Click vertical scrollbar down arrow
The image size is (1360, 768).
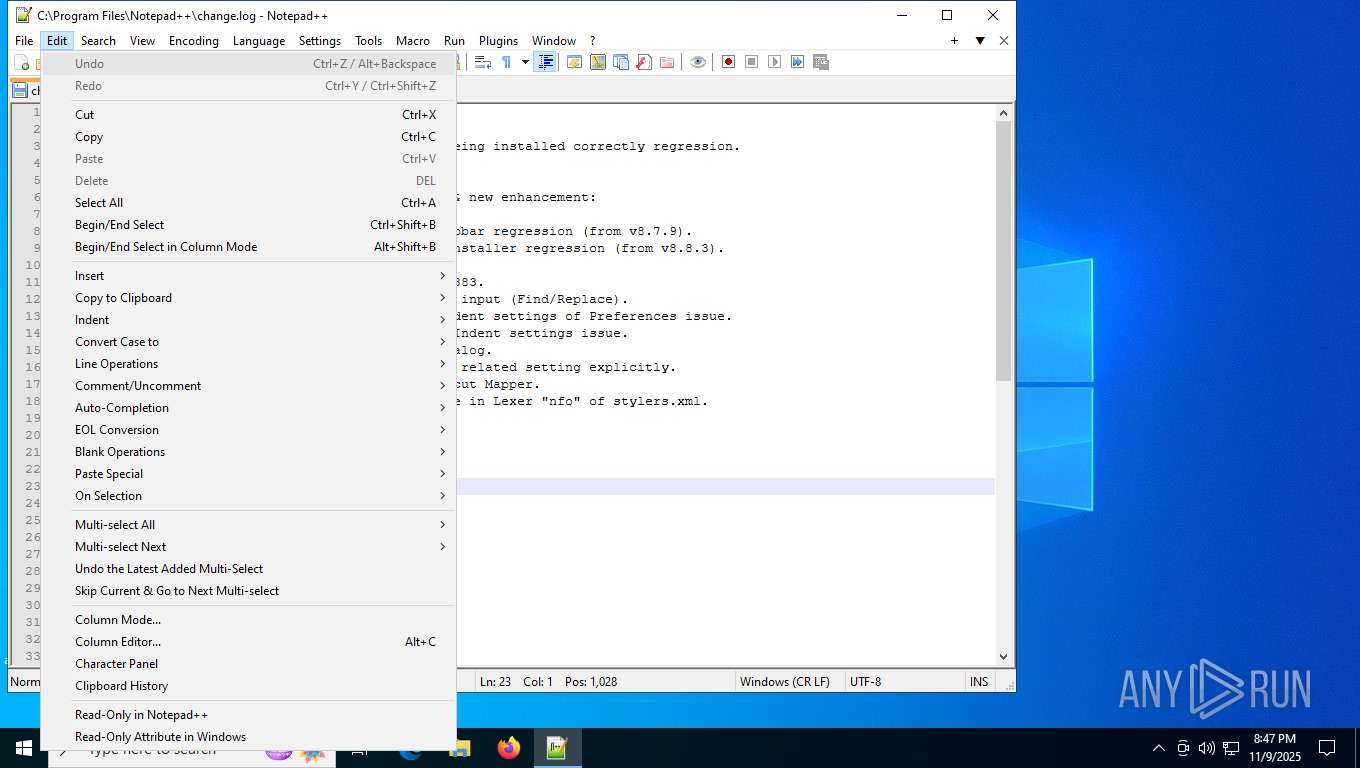1004,657
